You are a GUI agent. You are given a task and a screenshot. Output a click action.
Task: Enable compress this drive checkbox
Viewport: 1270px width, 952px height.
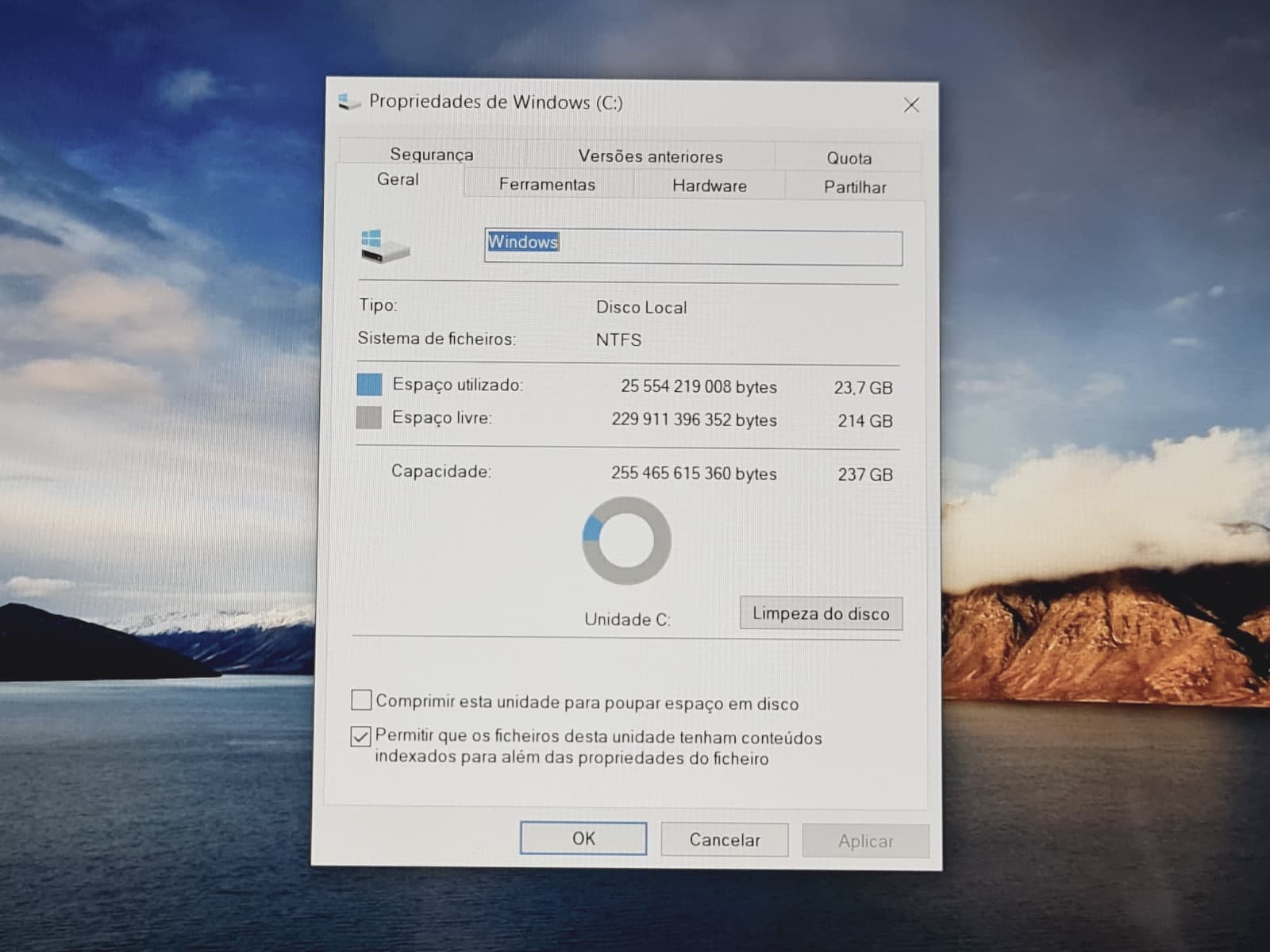(361, 700)
